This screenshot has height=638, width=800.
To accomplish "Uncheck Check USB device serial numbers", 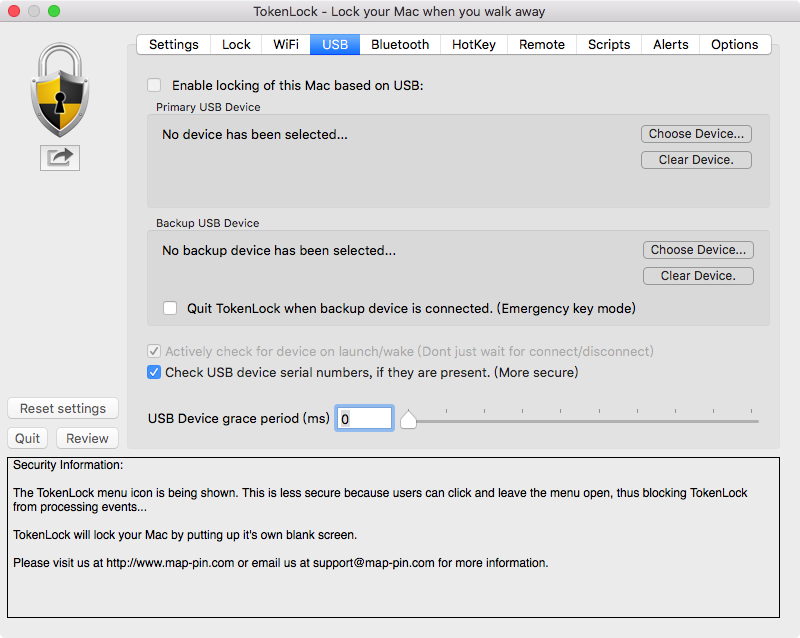I will coord(154,372).
